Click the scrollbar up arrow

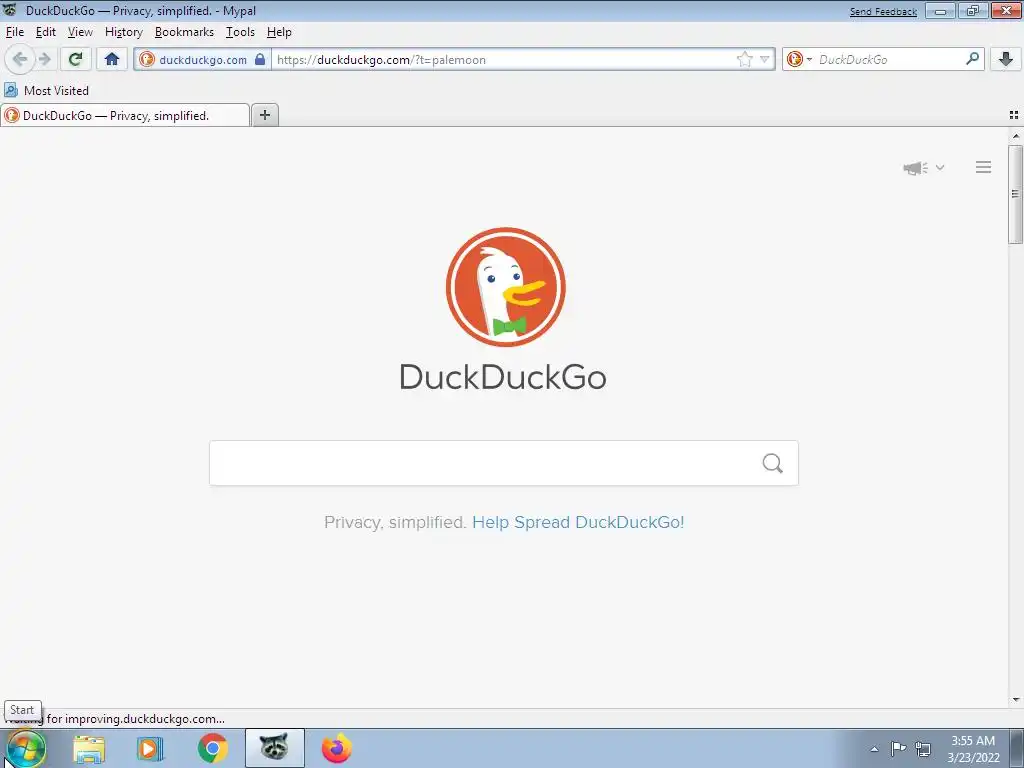click(x=1016, y=136)
